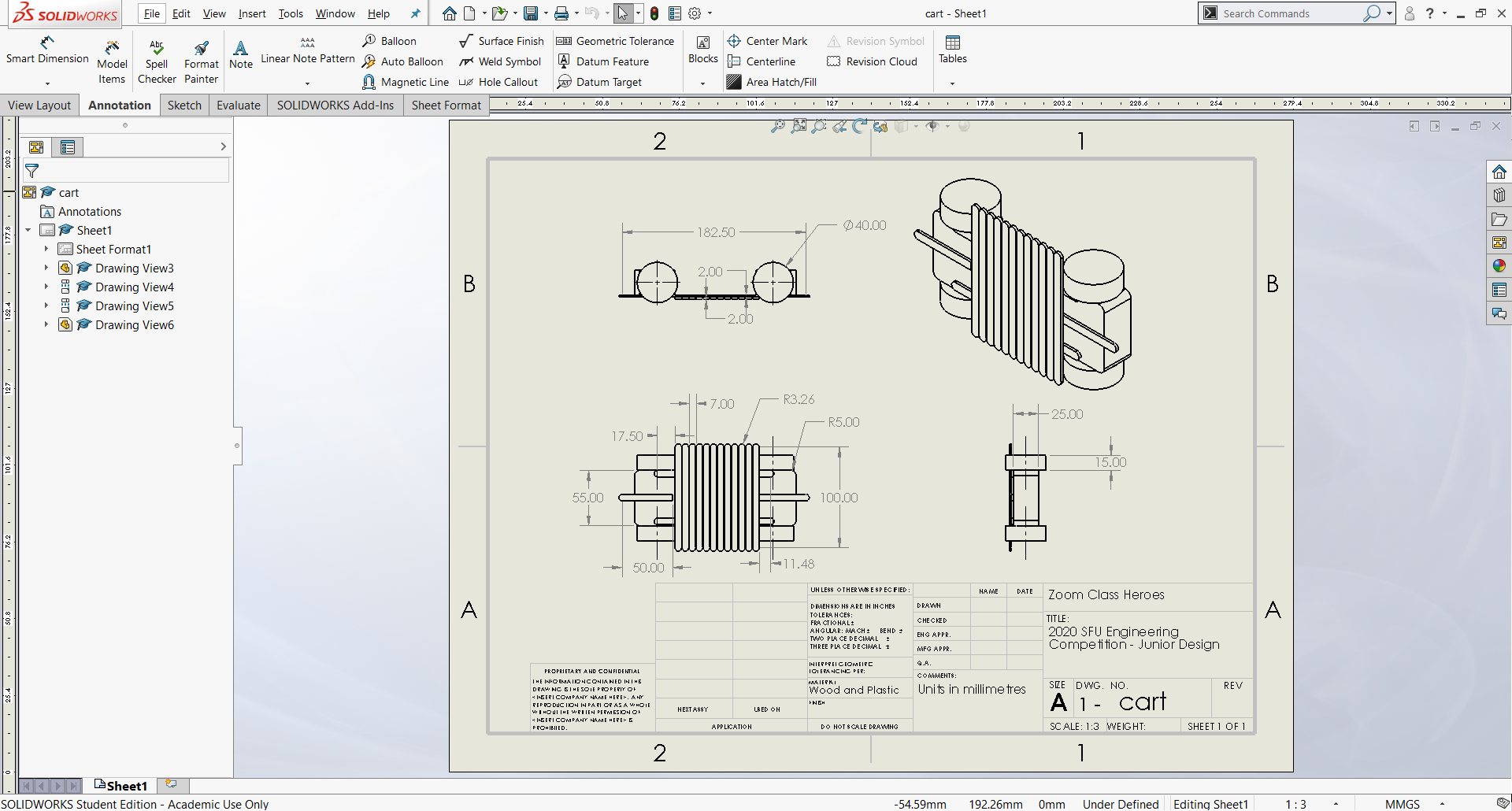Open the Insert menu
Screen dimensions: 1512x811
click(x=252, y=13)
